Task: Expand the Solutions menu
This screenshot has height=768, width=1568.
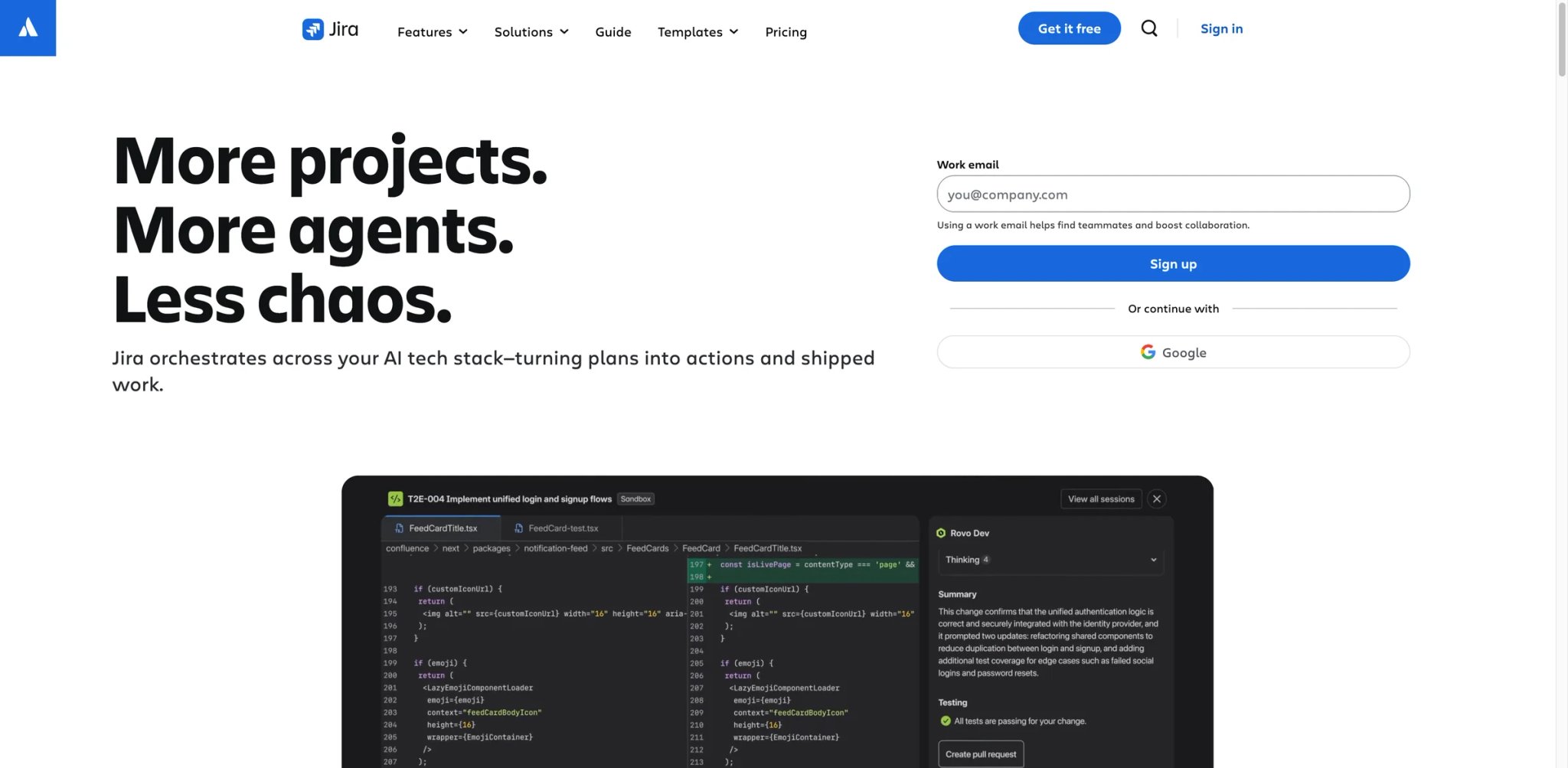Action: click(x=531, y=31)
